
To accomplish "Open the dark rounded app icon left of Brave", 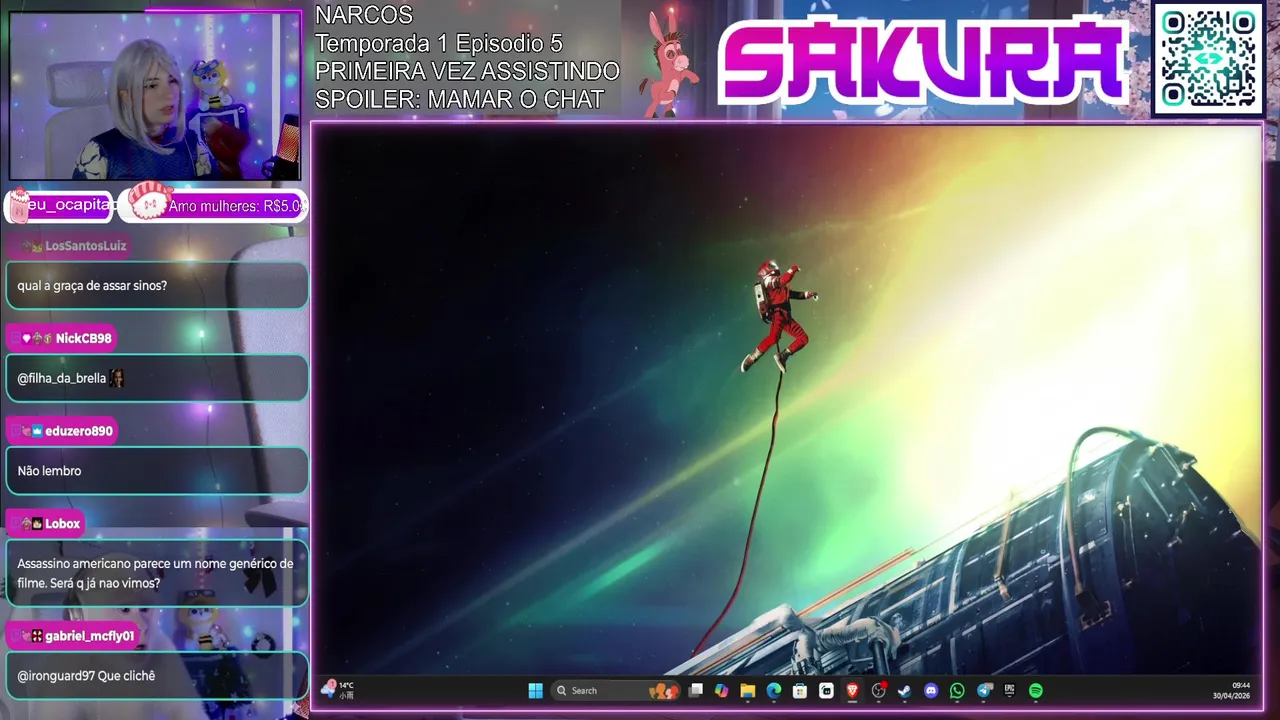I will click(x=826, y=690).
